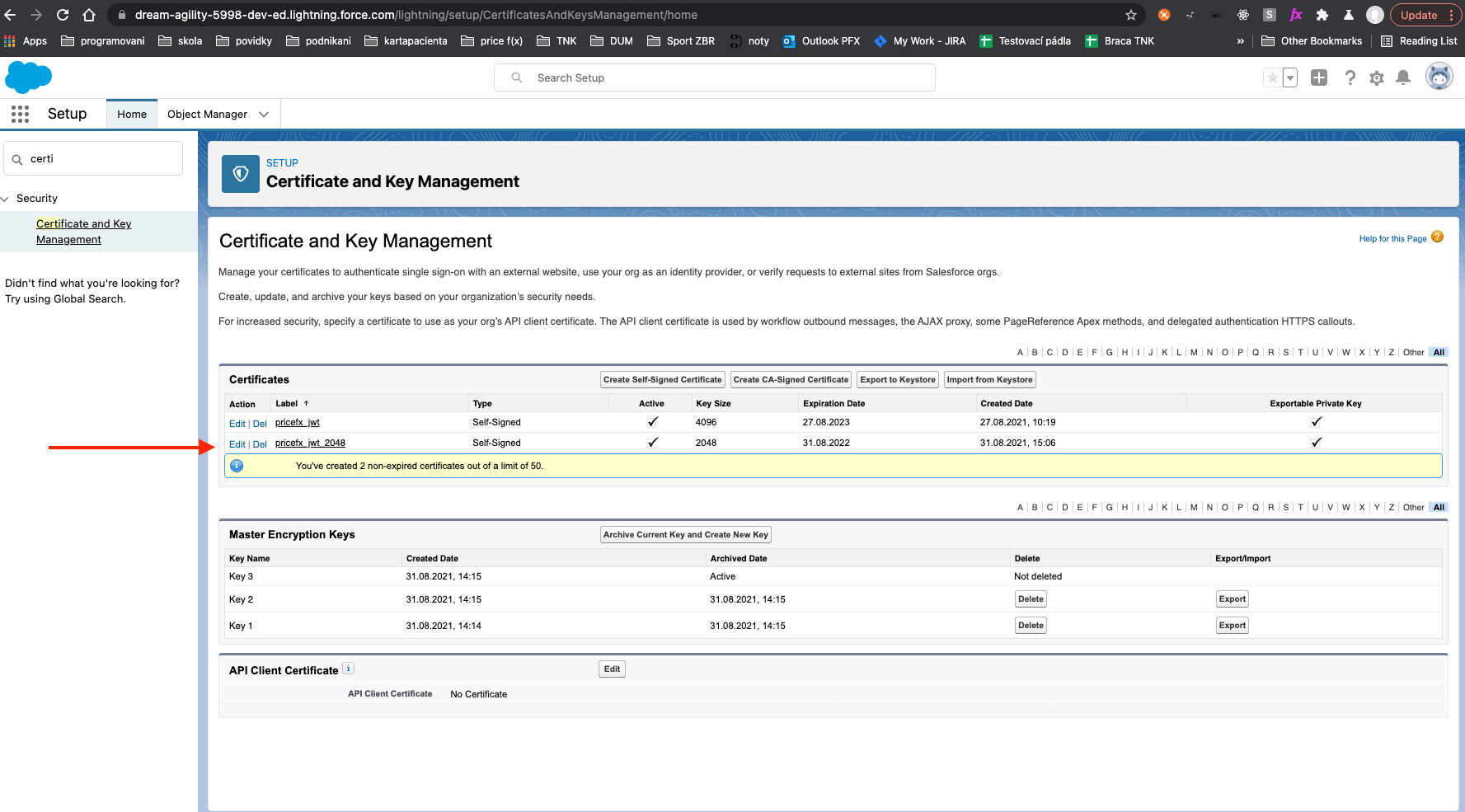Bookmark page with browser star icon
Viewport: 1465px width, 812px height.
pos(1131,15)
